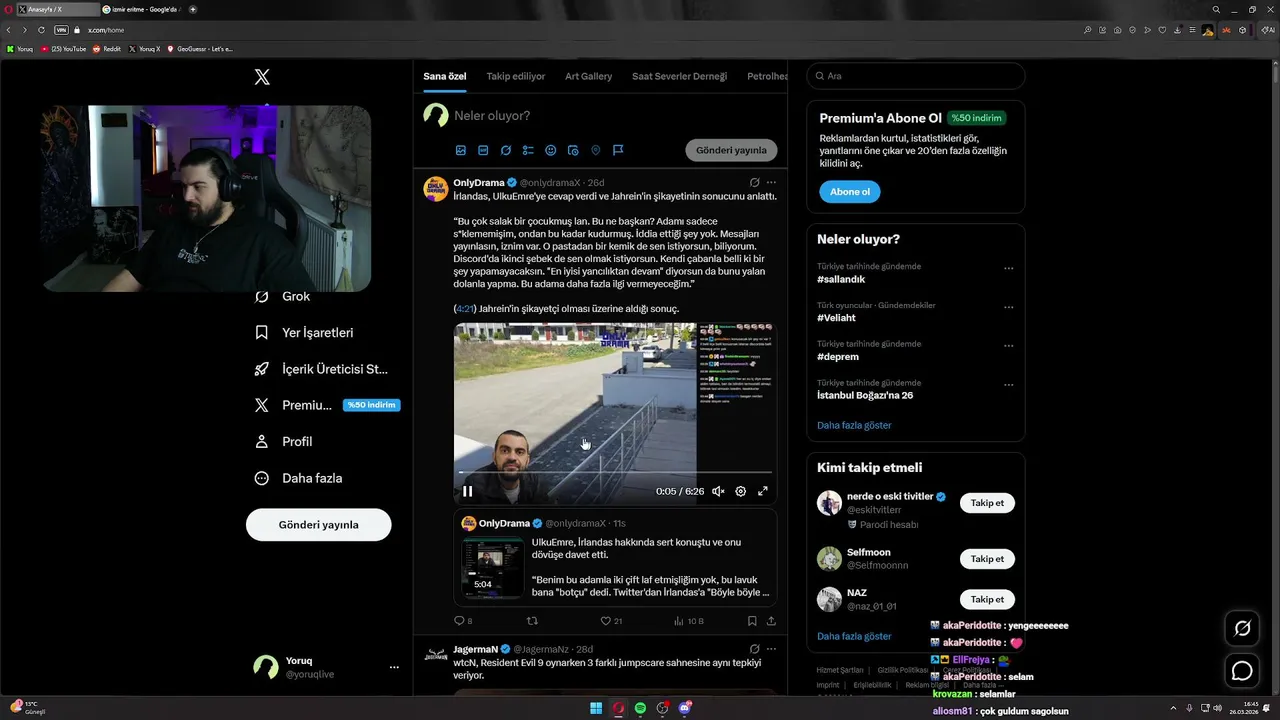Open İçerik Üreticisi Stüdyosu sidebar item
The image size is (1280, 720).
[x=321, y=369]
